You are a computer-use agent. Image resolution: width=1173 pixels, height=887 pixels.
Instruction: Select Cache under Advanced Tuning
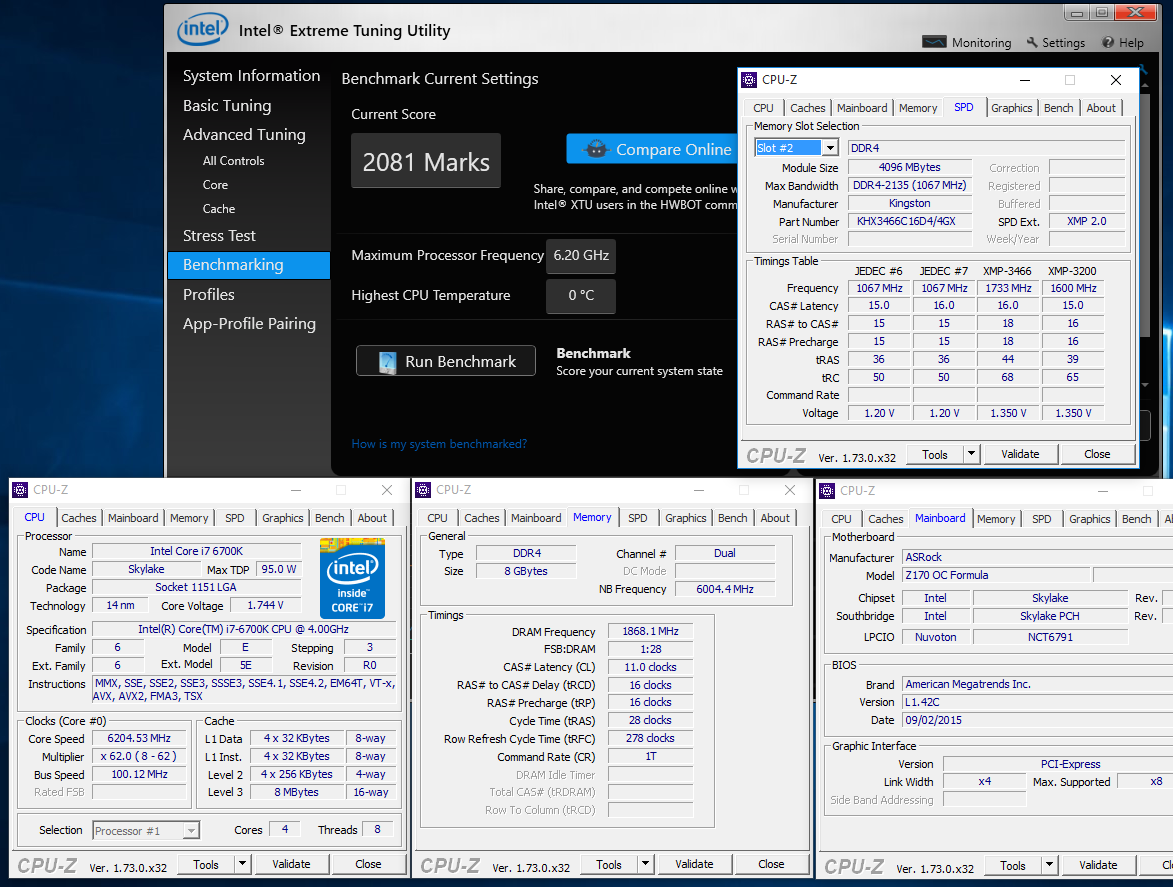pyautogui.click(x=219, y=209)
